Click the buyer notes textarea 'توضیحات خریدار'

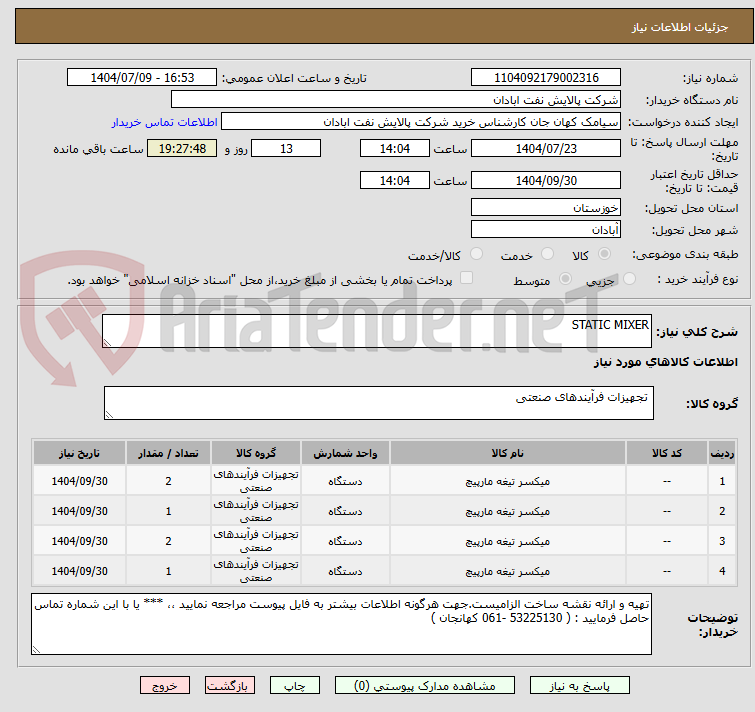[x=341, y=624]
